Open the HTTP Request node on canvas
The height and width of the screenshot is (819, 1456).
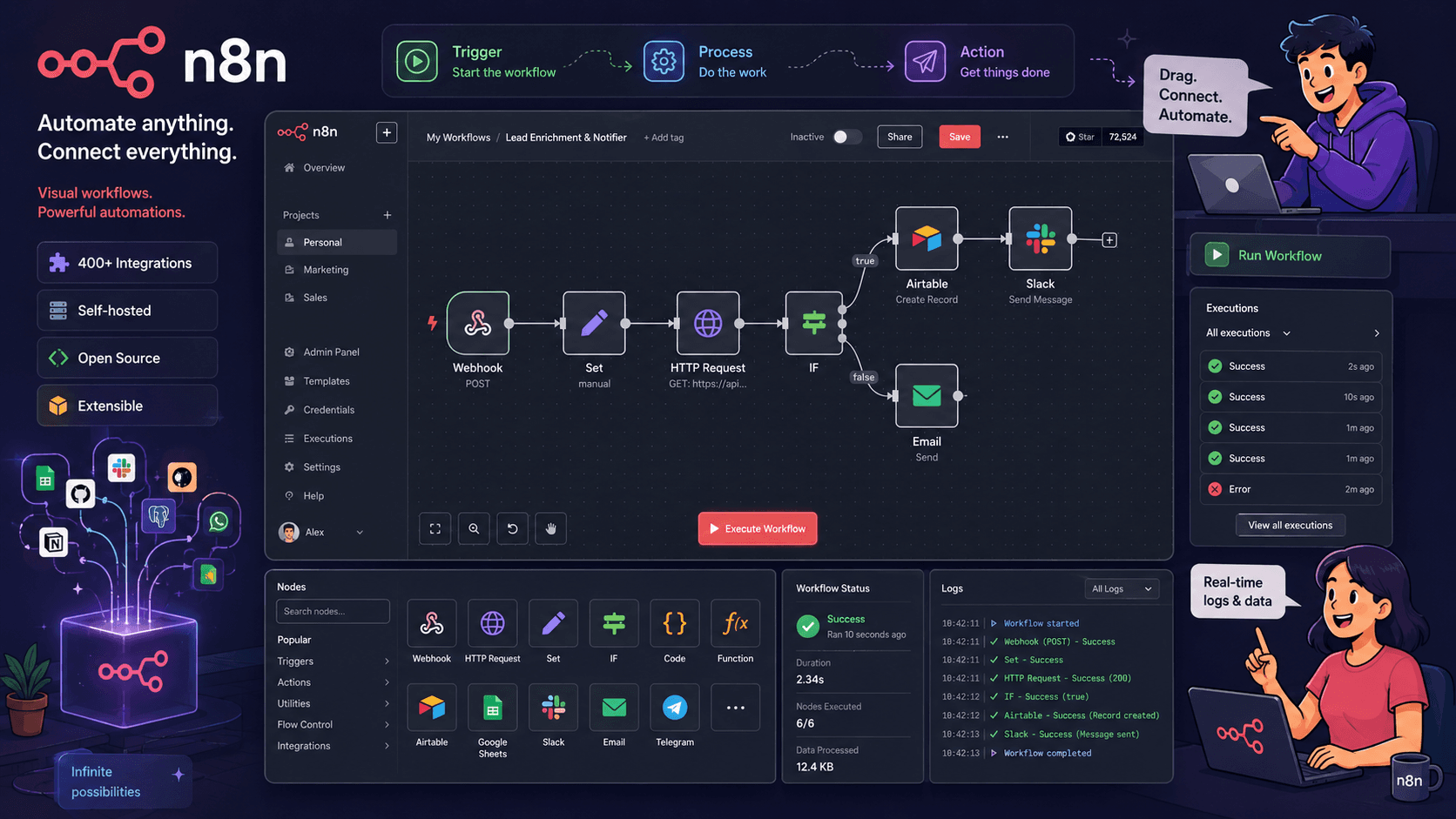708,323
